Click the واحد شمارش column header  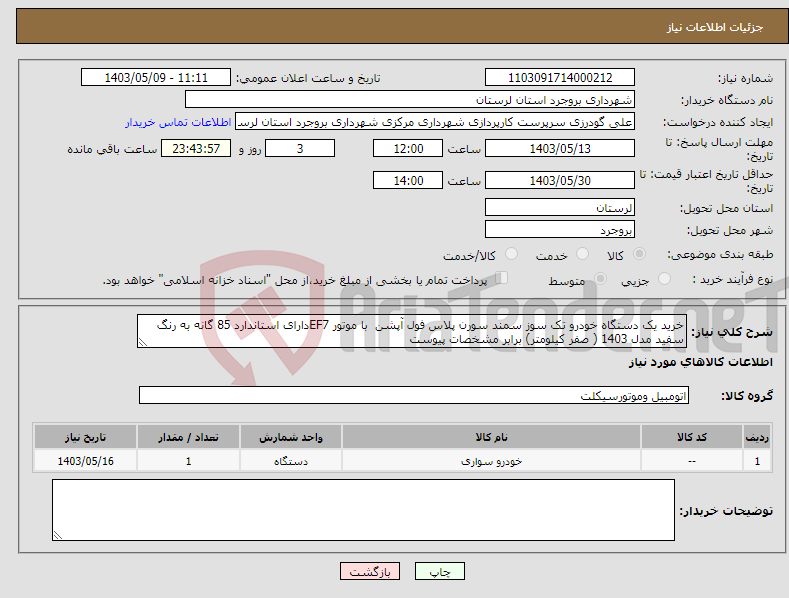[x=291, y=437]
